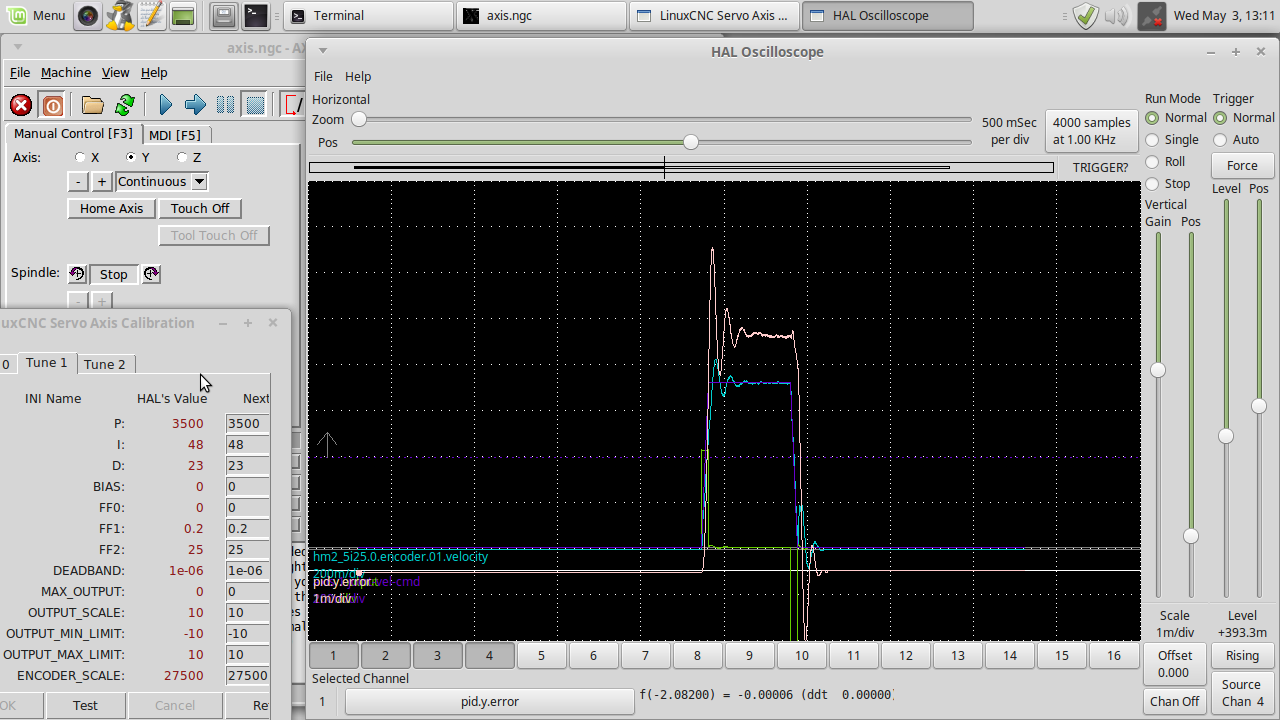Select the X axis radio button
This screenshot has width=1280, height=720.
pos(80,157)
